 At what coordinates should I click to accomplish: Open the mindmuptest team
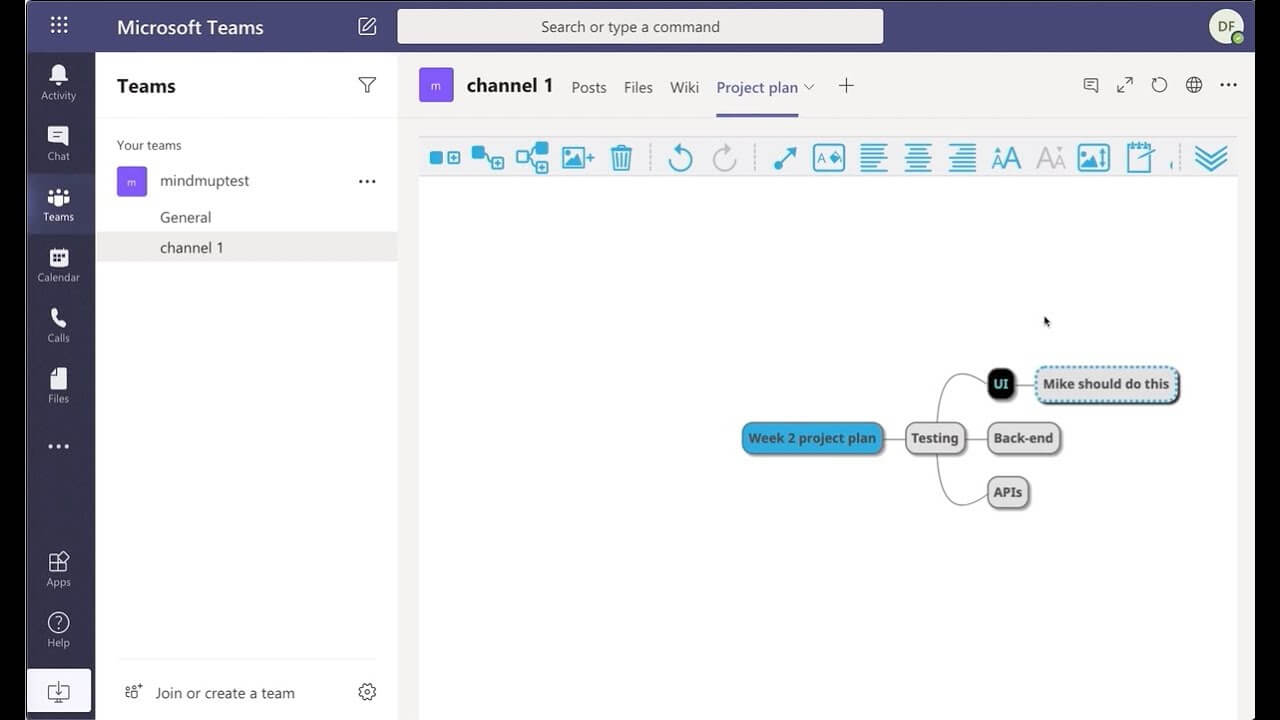pos(205,181)
